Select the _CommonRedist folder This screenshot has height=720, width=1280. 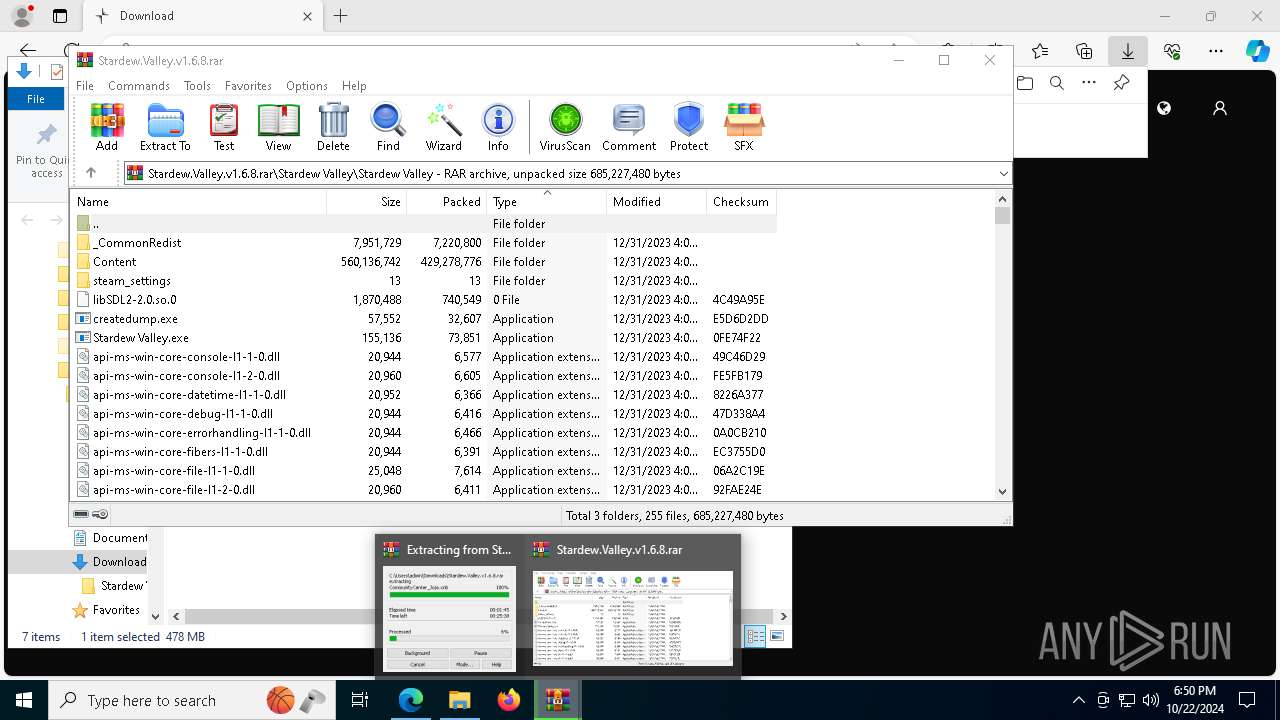425,243
